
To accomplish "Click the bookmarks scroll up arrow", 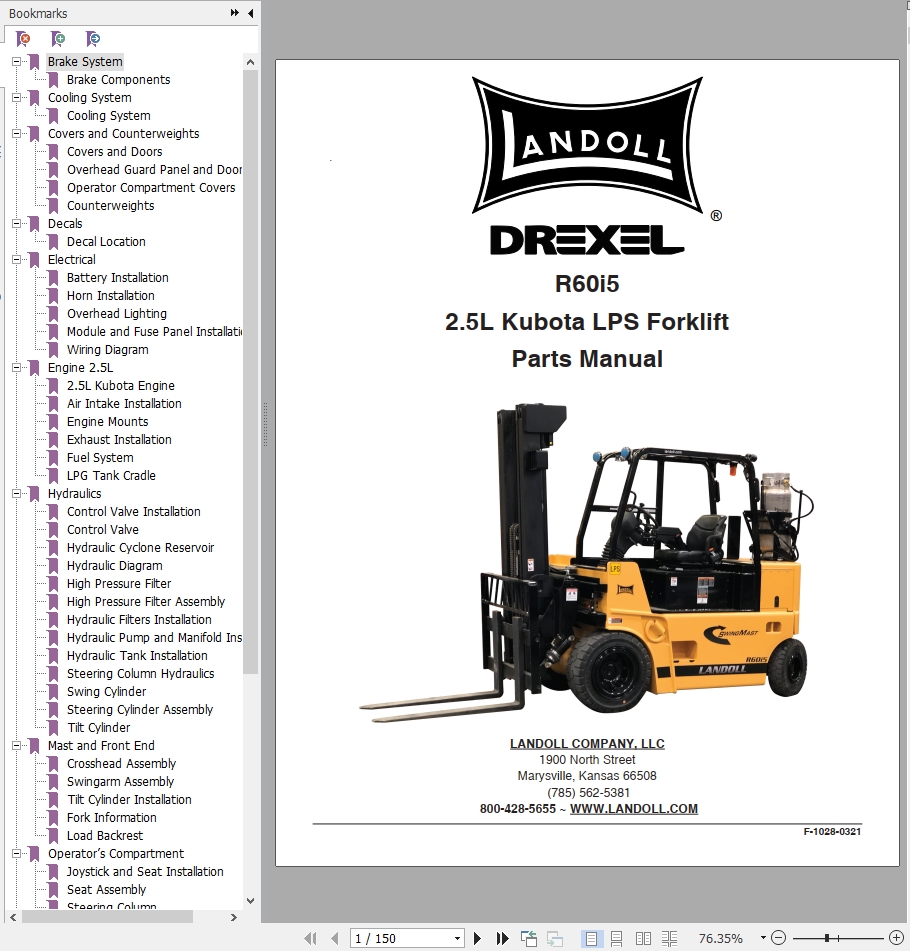I will (250, 62).
